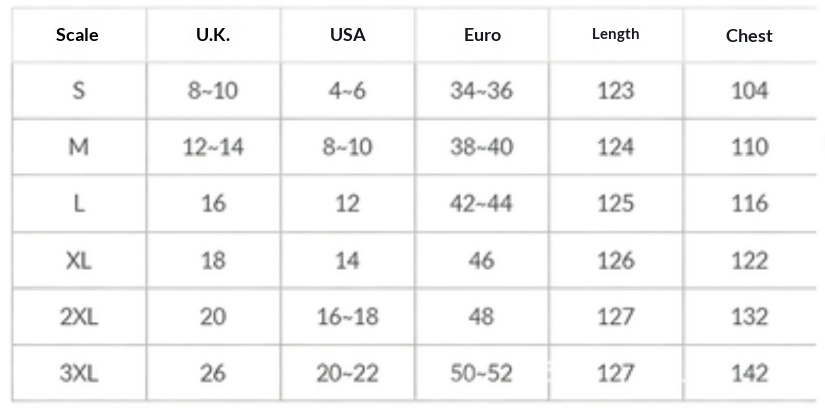
Task: Select the S size row label
Action: 78,91
